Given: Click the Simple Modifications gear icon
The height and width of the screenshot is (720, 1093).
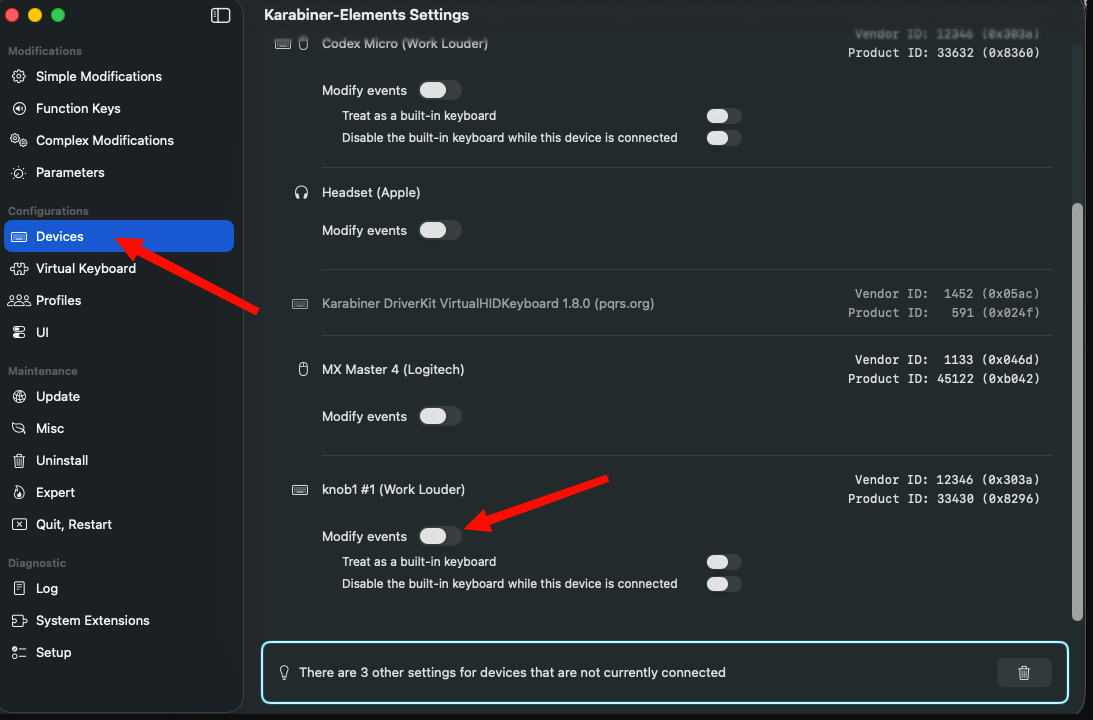Looking at the screenshot, I should [19, 77].
